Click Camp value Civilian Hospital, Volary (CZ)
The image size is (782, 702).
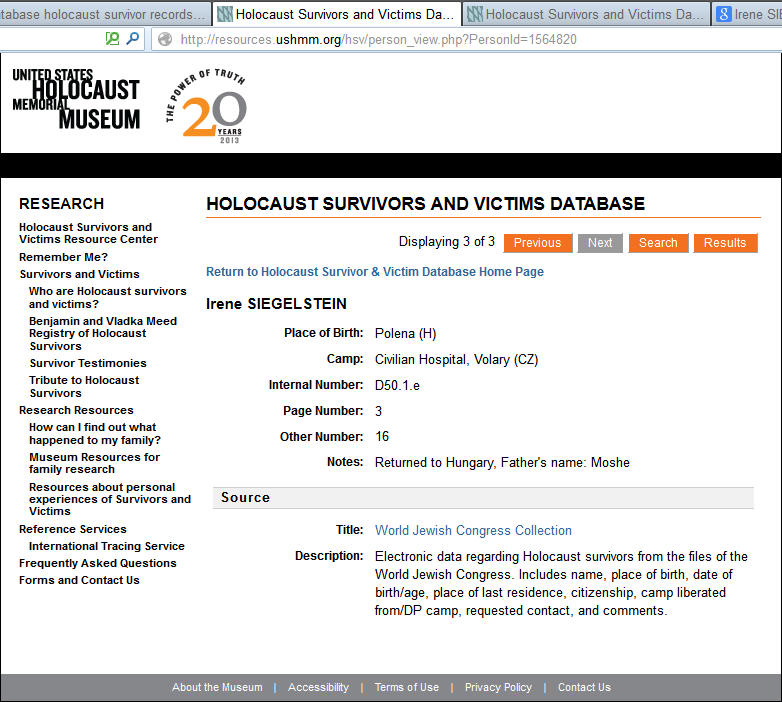click(x=456, y=359)
